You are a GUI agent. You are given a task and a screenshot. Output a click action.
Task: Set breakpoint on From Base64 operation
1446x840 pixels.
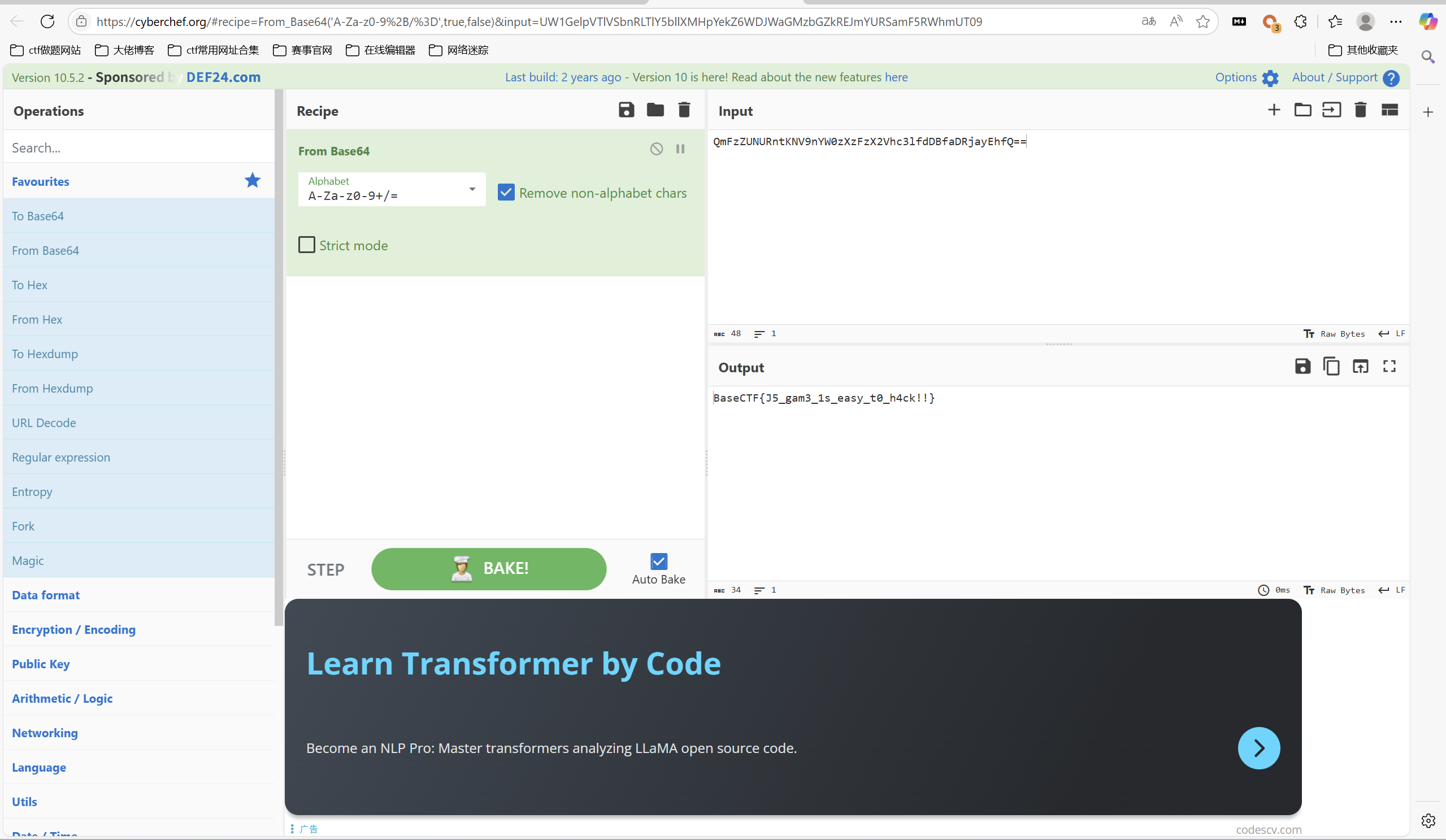coord(680,149)
